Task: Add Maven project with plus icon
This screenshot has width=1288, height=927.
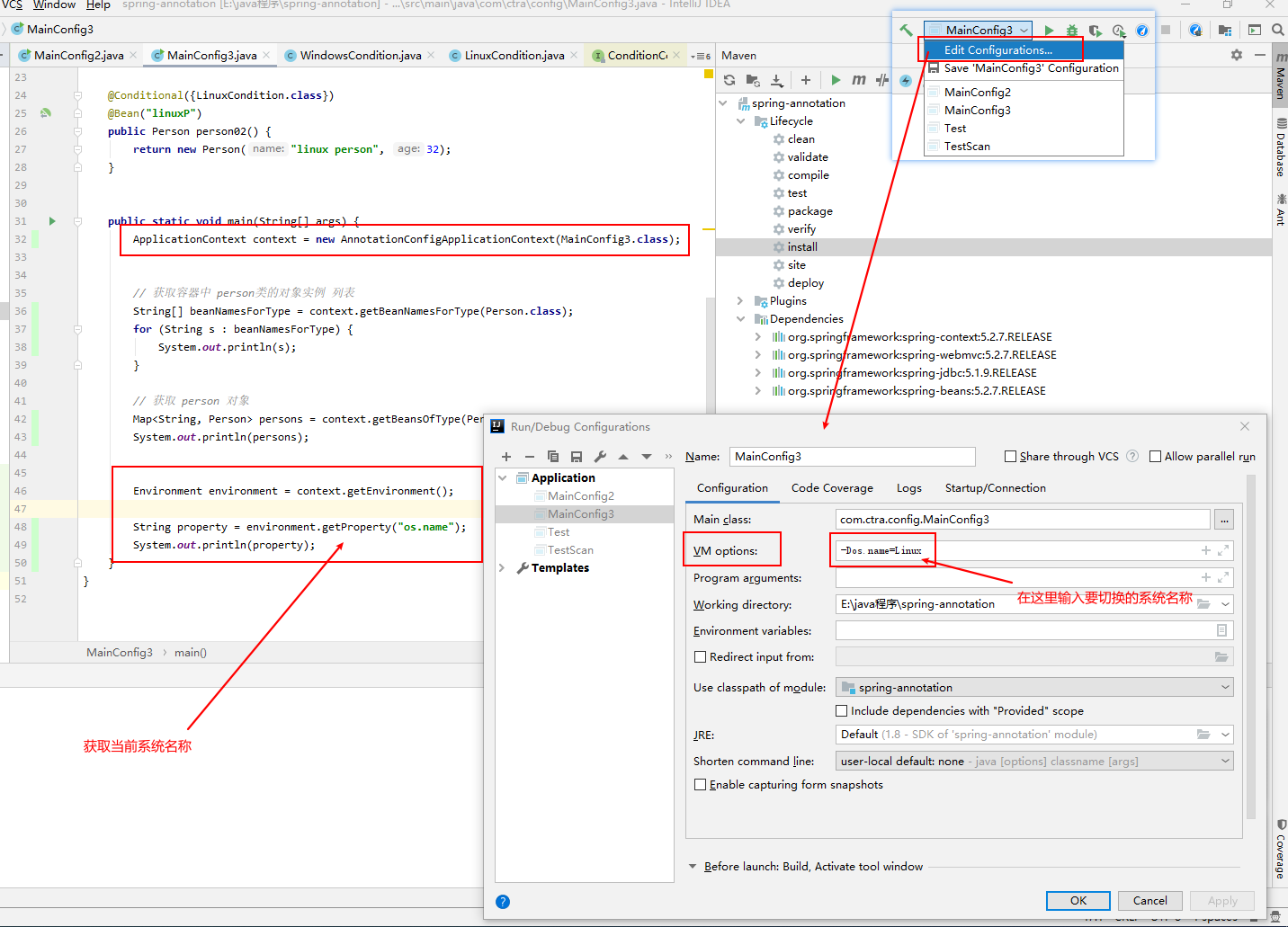Action: coord(806,80)
